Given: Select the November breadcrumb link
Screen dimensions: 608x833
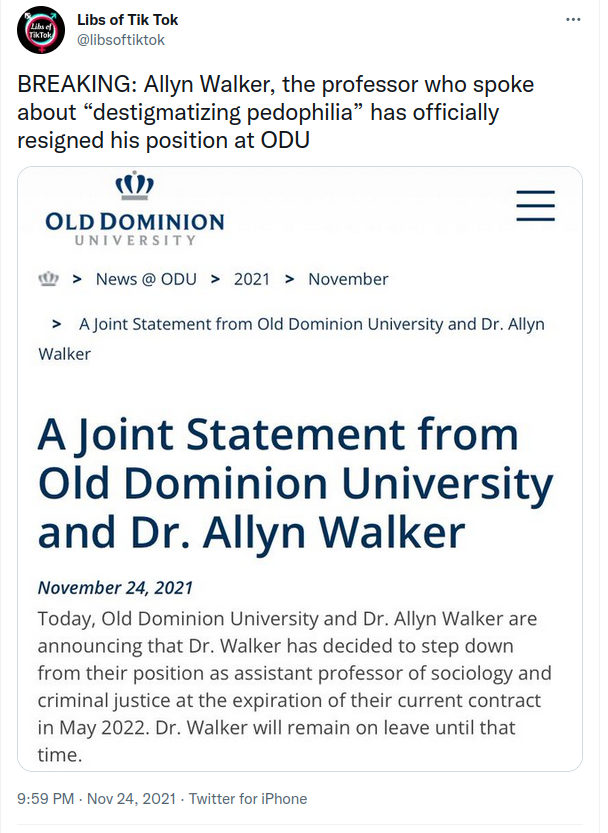Looking at the screenshot, I should point(348,279).
